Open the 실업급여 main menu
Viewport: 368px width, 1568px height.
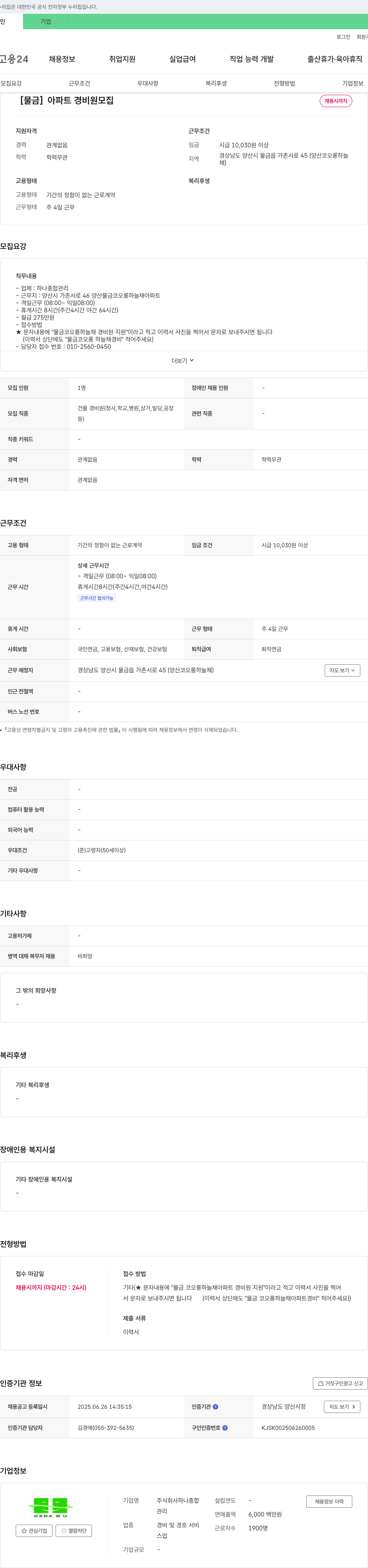(x=182, y=59)
